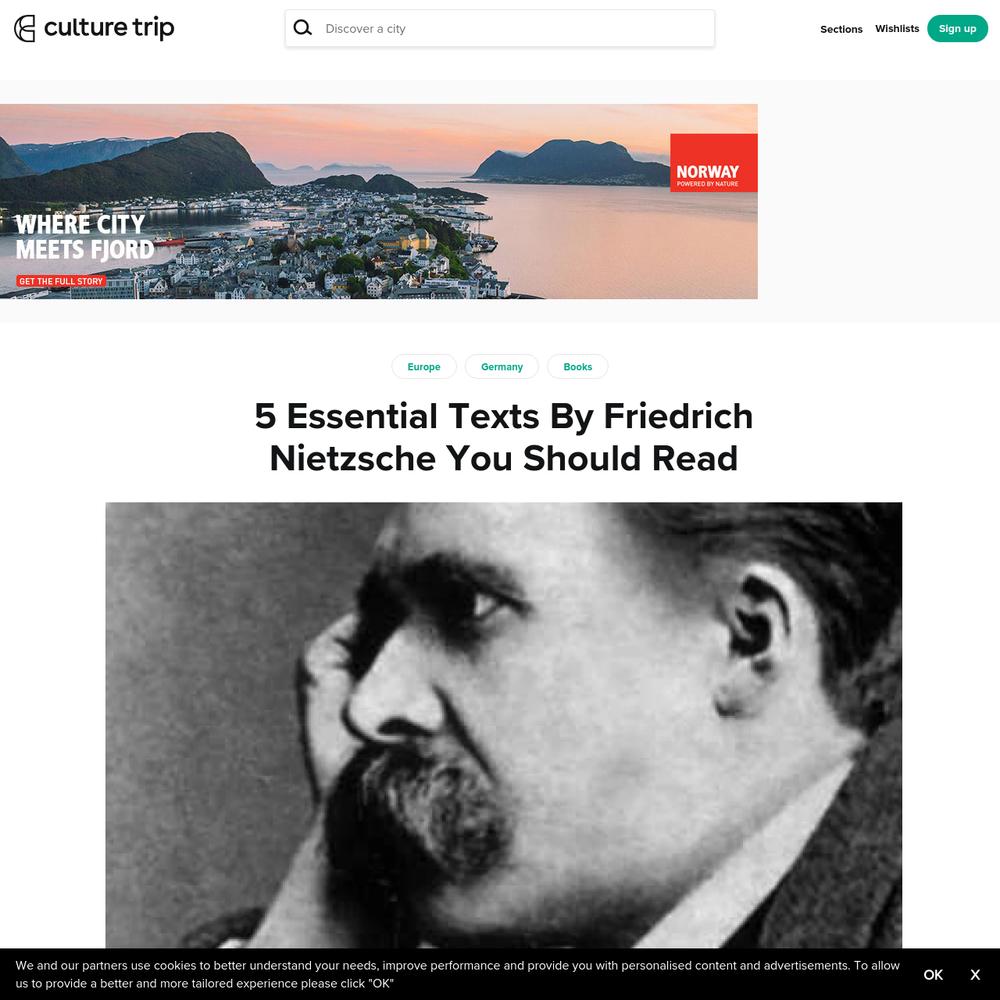This screenshot has width=1000, height=1000.
Task: Click the magnifying glass search icon
Action: (x=302, y=28)
